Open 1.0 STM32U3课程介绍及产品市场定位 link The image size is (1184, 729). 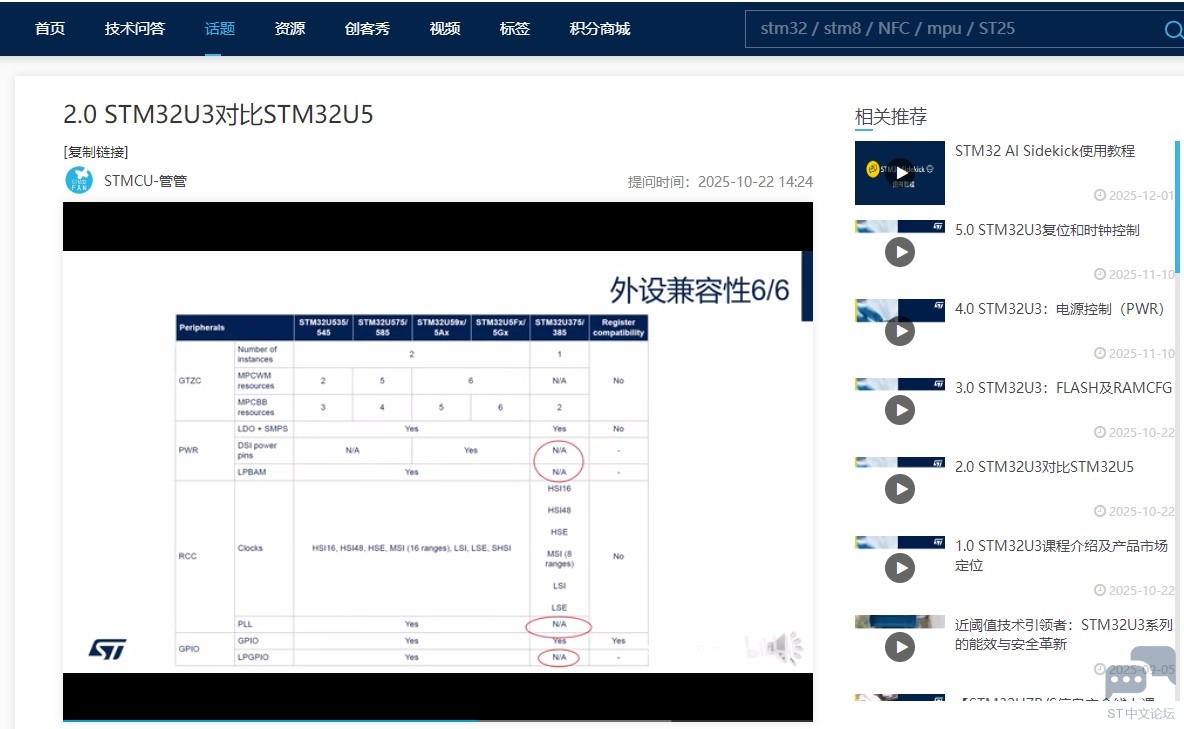point(1061,555)
